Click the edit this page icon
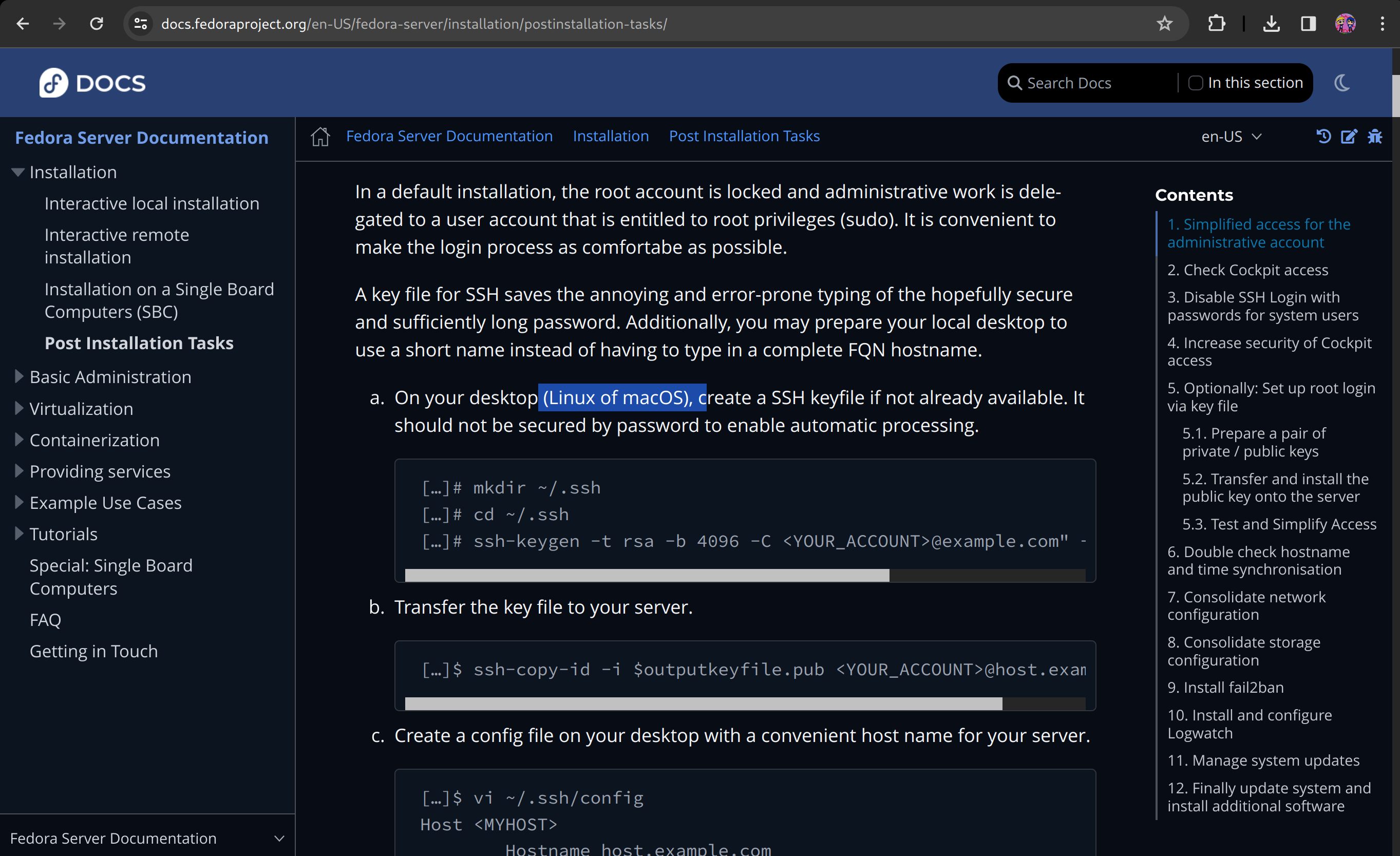1400x856 pixels. coord(1349,136)
